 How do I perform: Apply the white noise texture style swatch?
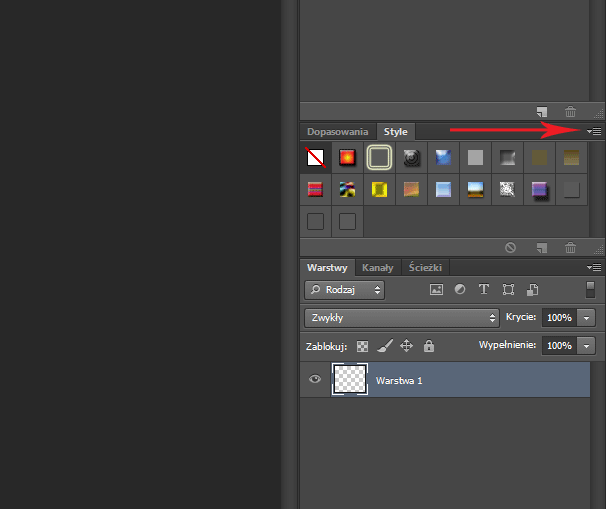(507, 189)
